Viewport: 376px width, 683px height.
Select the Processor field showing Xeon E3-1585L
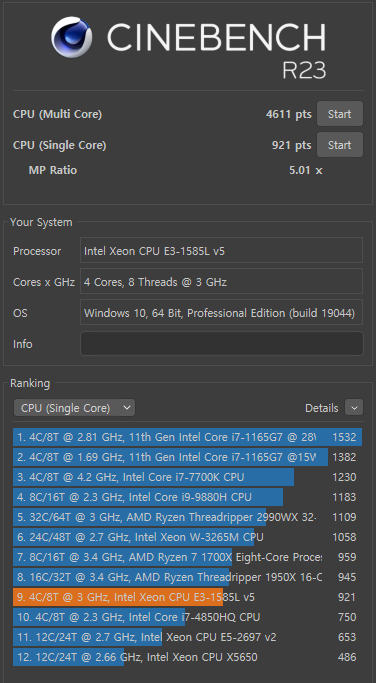pyautogui.click(x=221, y=250)
